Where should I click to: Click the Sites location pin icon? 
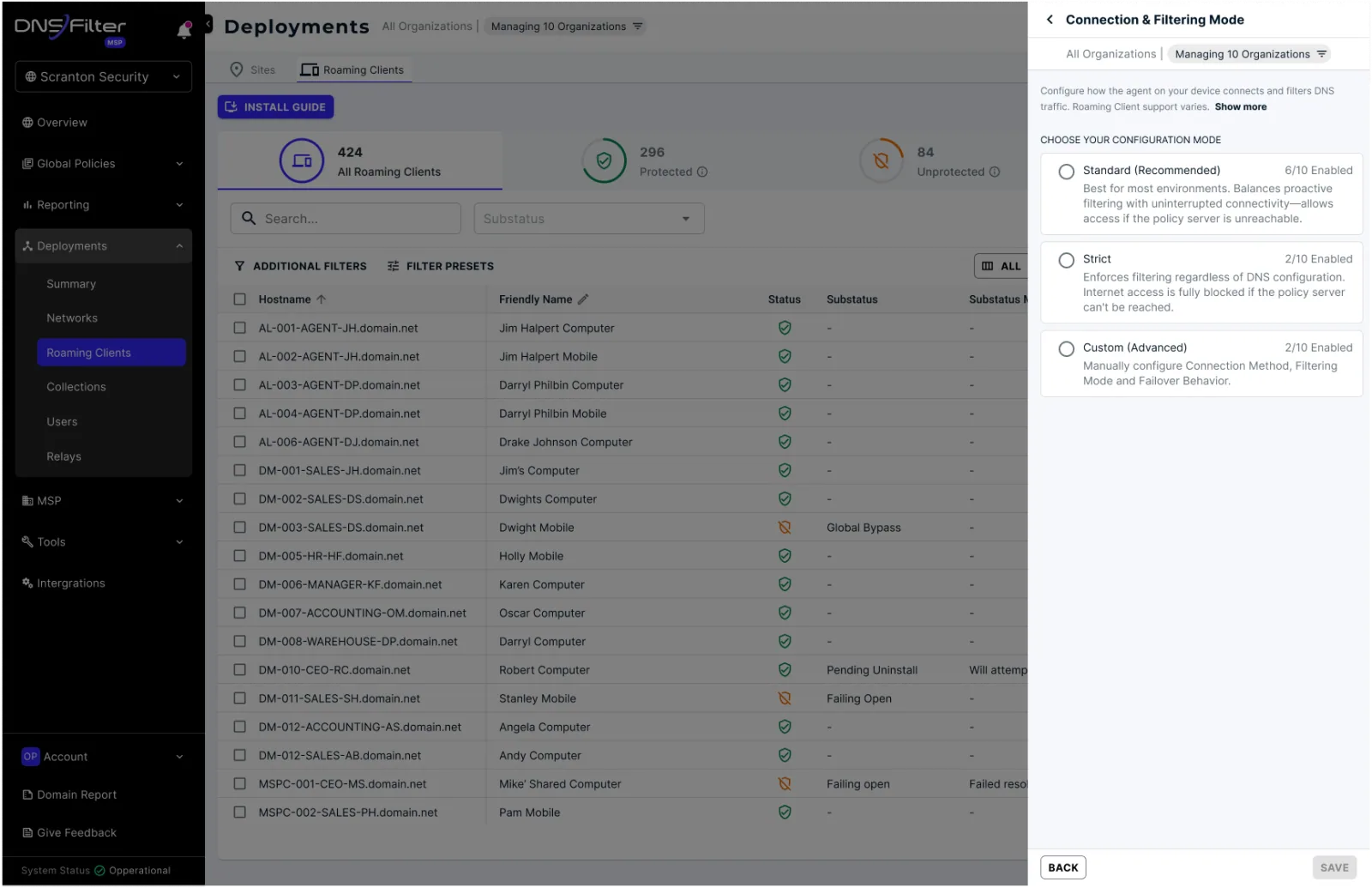(x=237, y=69)
